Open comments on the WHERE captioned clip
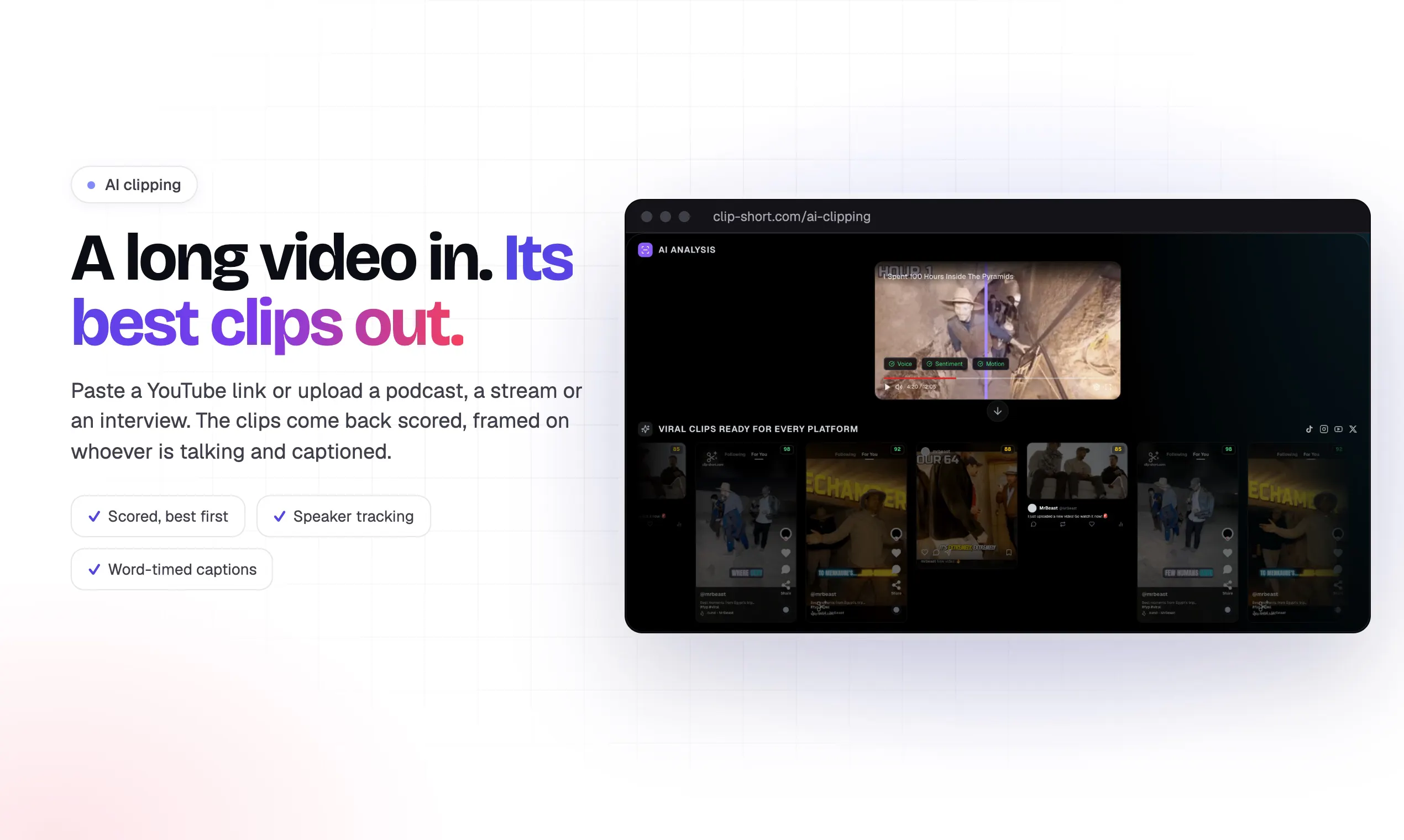Image resolution: width=1404 pixels, height=840 pixels. (x=786, y=569)
